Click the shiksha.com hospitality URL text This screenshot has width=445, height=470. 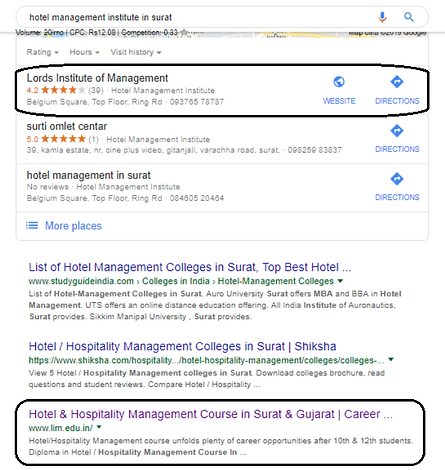pyautogui.click(x=206, y=360)
